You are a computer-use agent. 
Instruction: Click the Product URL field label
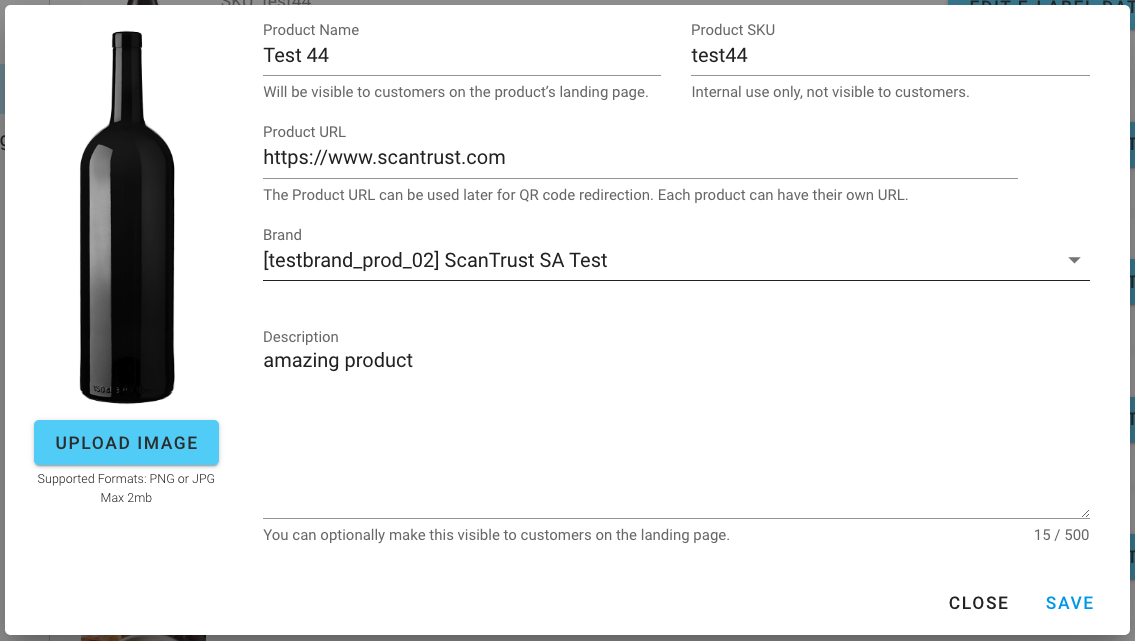pyautogui.click(x=304, y=132)
